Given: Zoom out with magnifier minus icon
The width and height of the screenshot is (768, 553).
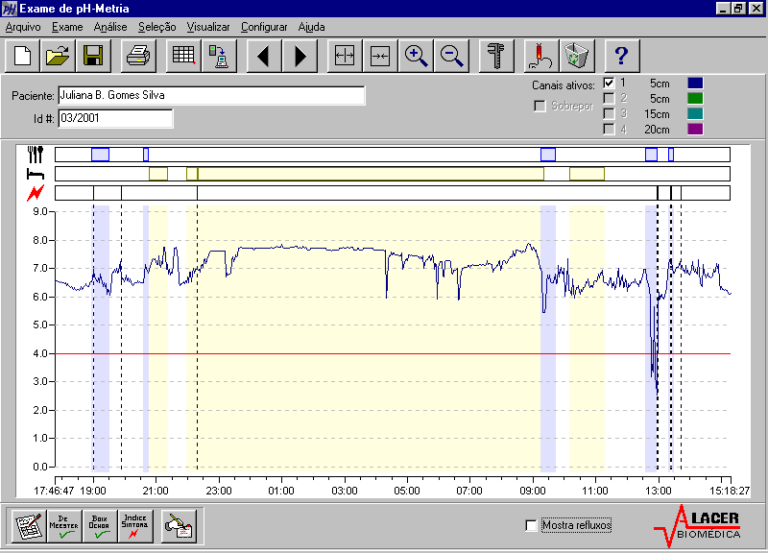Looking at the screenshot, I should (x=452, y=56).
